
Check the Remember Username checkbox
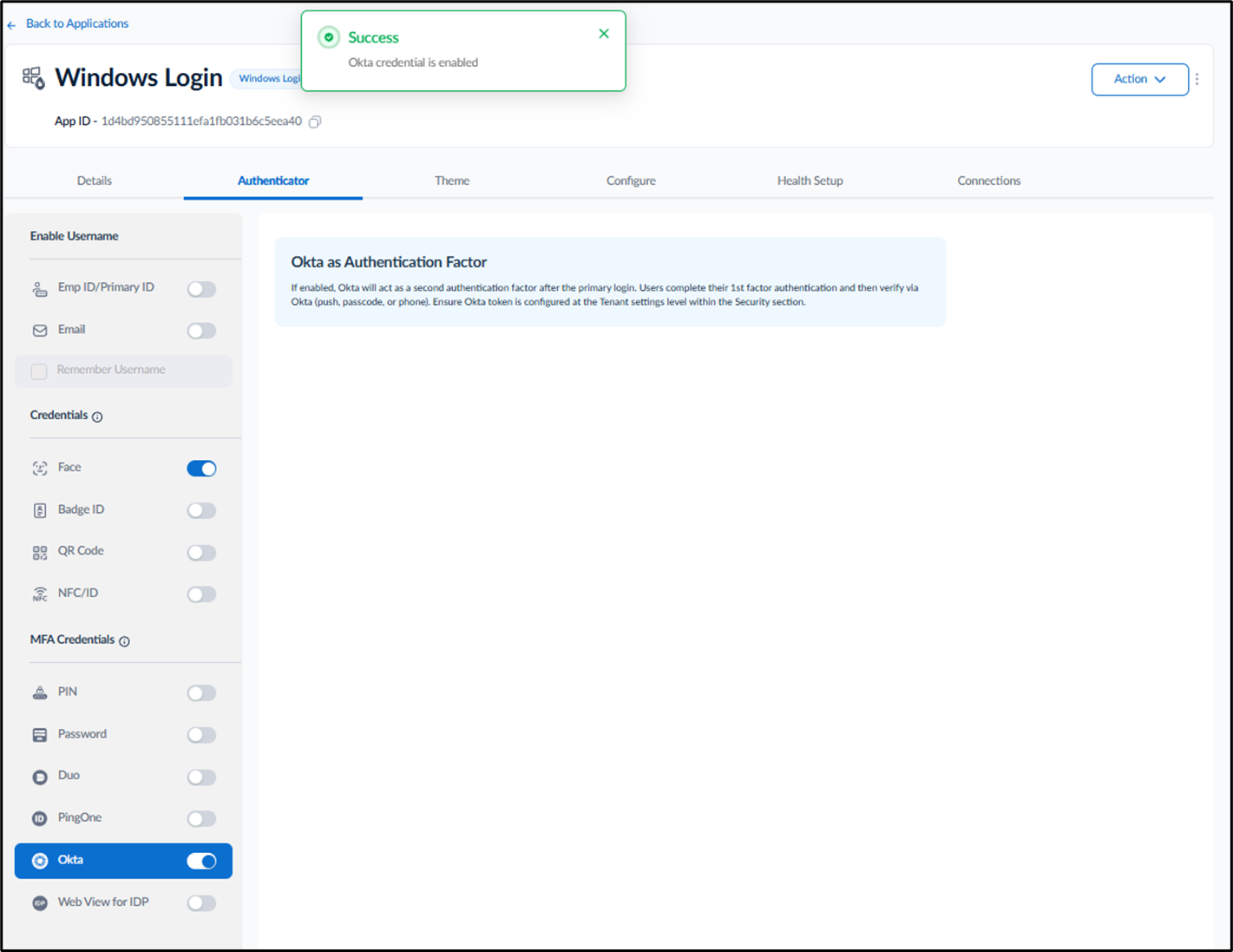click(39, 371)
